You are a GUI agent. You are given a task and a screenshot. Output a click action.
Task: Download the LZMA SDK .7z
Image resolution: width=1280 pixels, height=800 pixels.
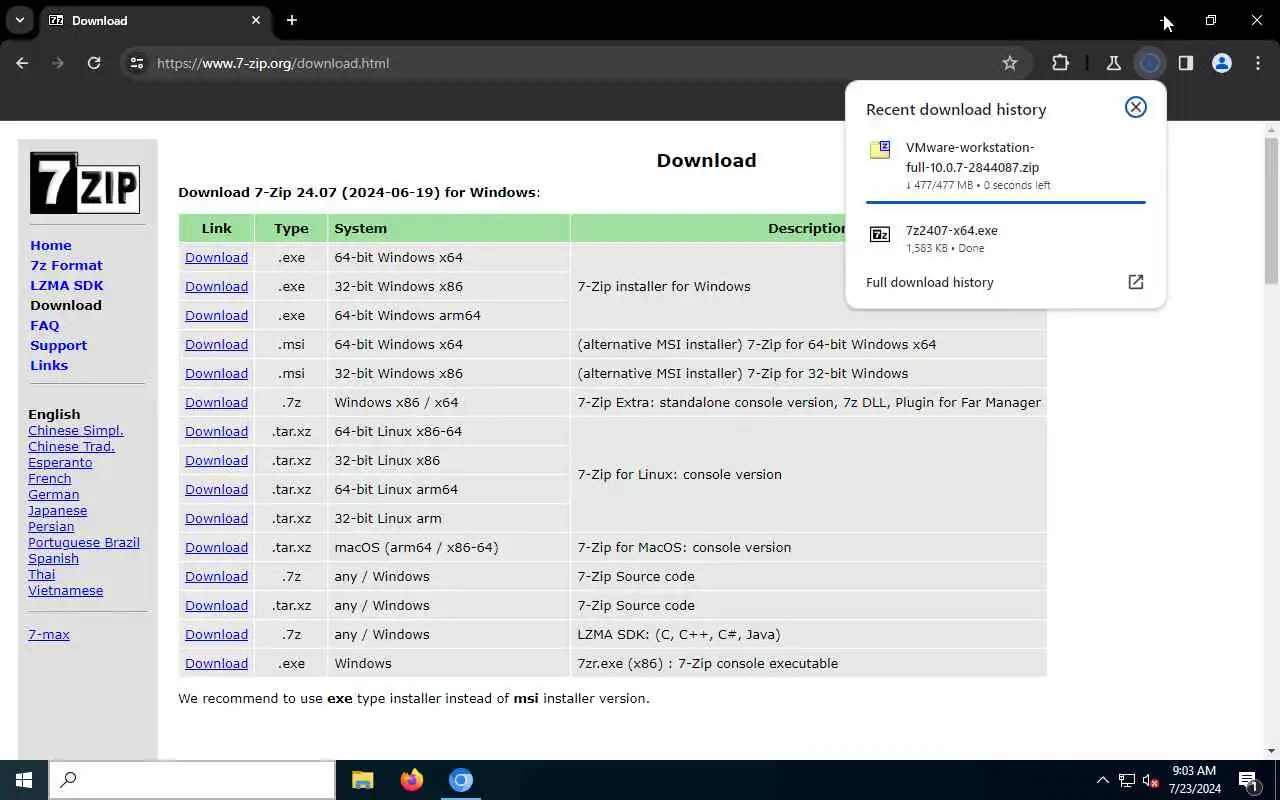pyautogui.click(x=216, y=634)
